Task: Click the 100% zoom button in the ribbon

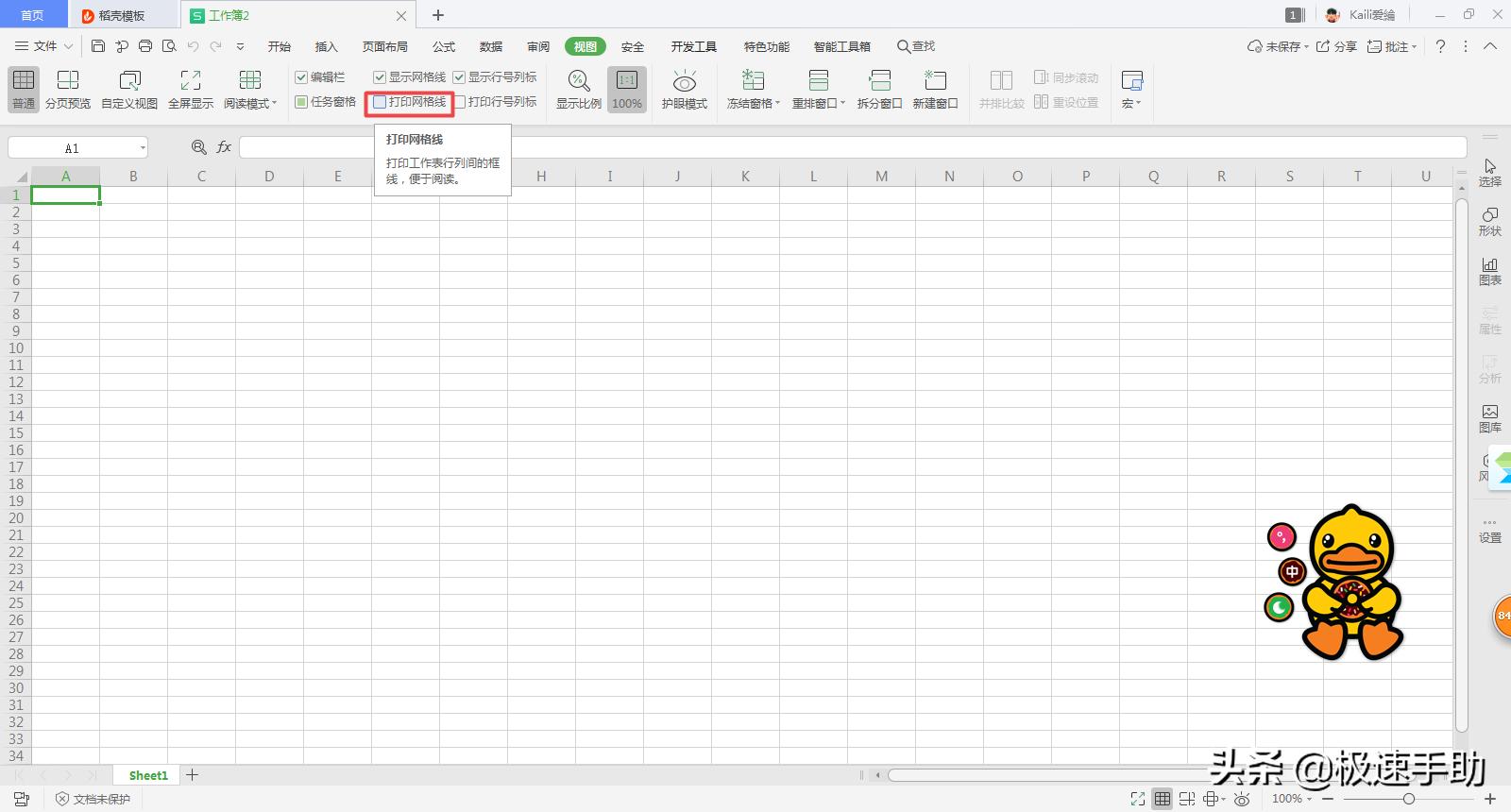Action: 627,90
